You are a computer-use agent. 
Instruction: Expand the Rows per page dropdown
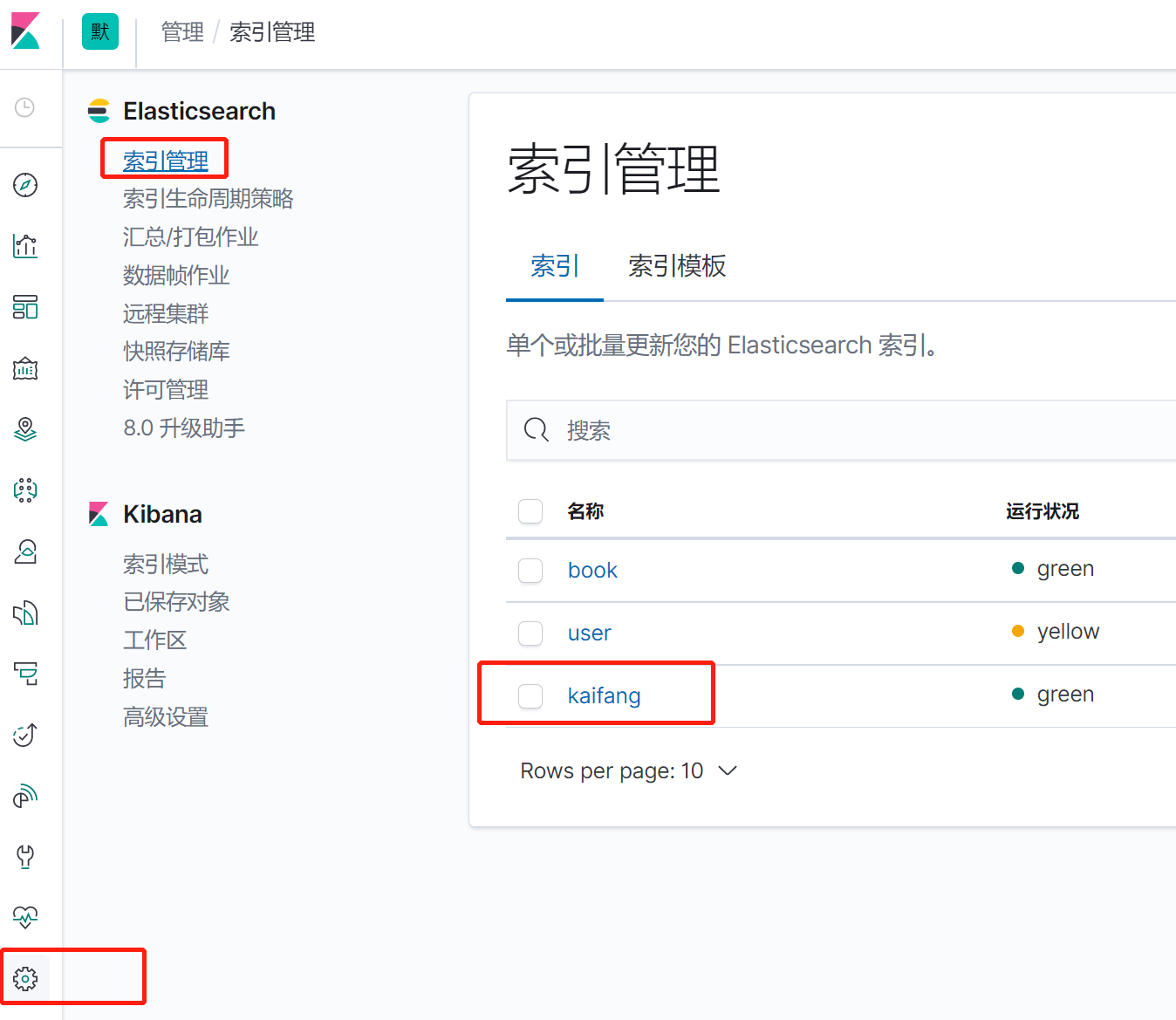[x=628, y=771]
